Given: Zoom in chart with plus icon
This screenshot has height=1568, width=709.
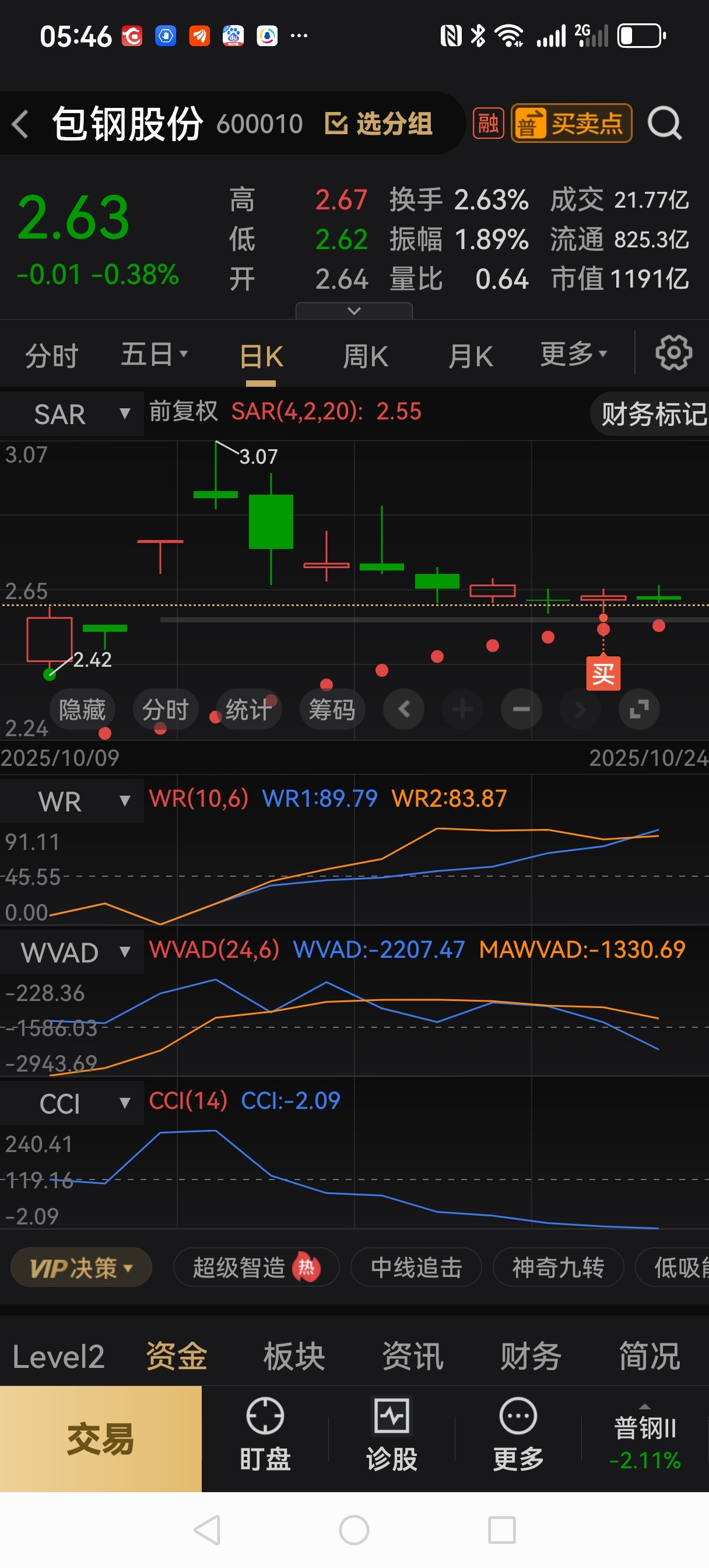Looking at the screenshot, I should [x=462, y=709].
